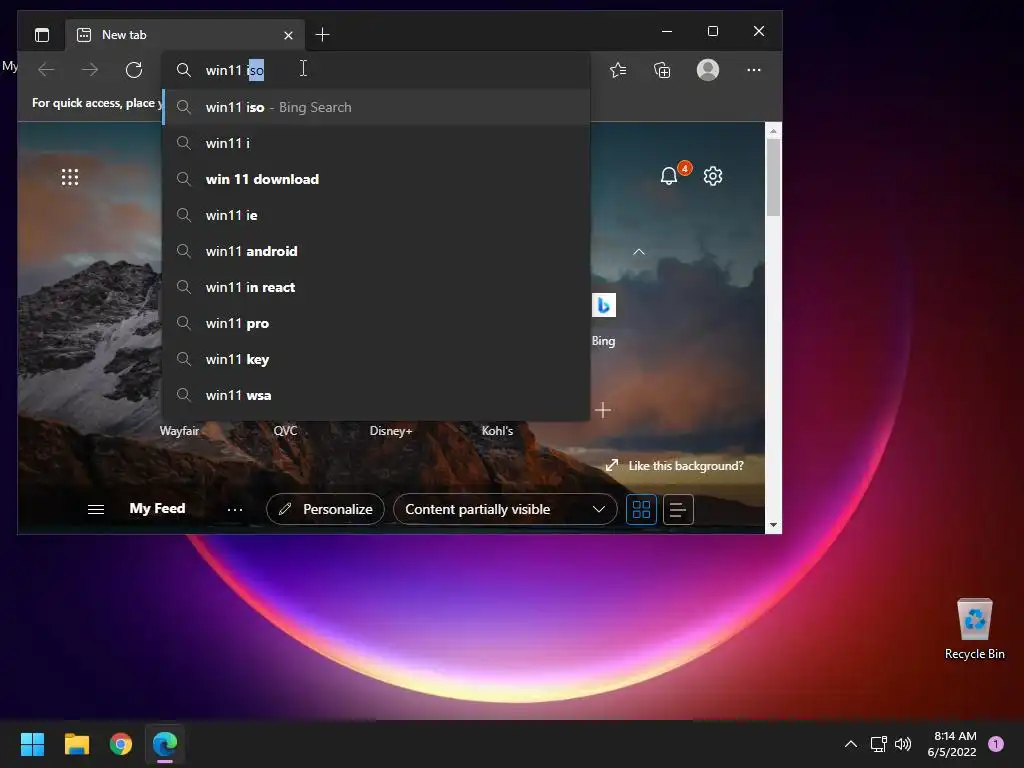
Task: Collapse quick links with the chevron
Action: [x=639, y=251]
